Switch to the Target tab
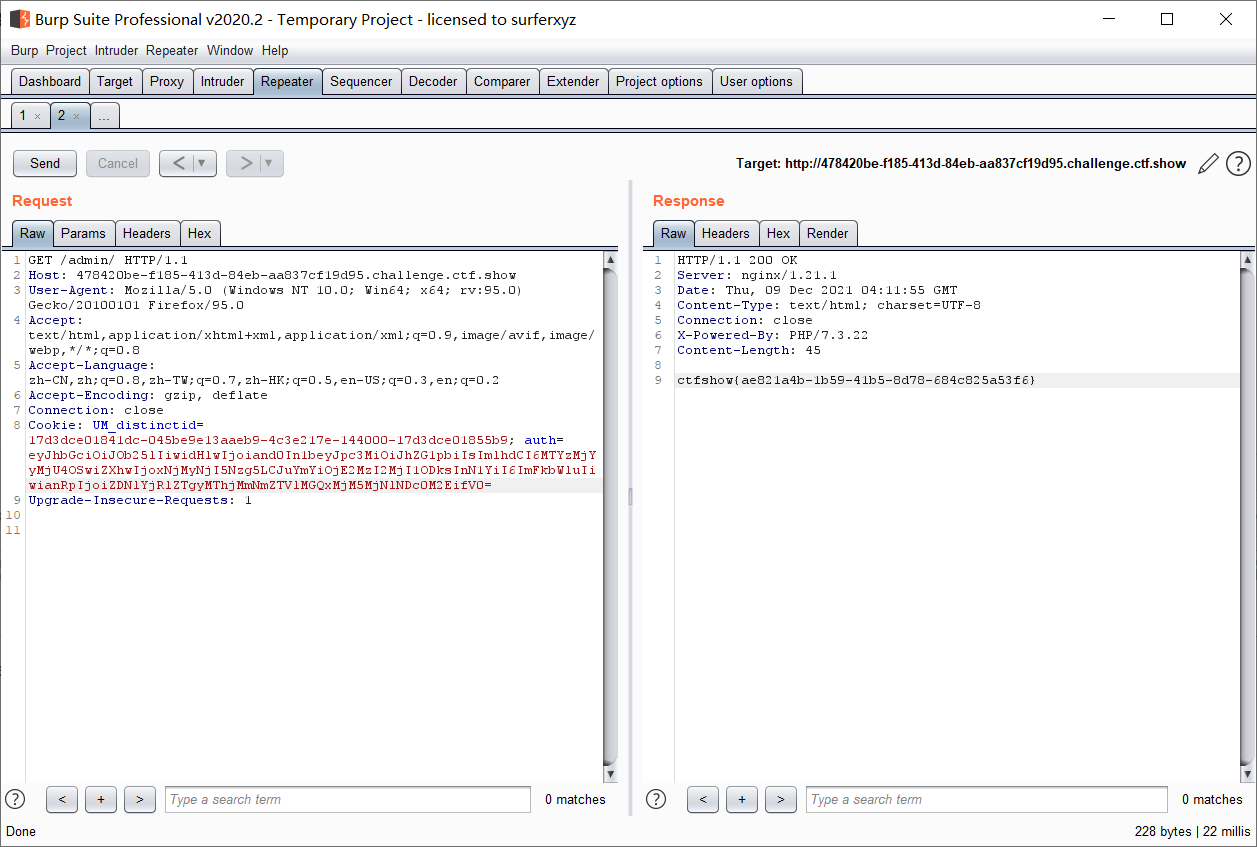The image size is (1257, 847). click(x=115, y=82)
